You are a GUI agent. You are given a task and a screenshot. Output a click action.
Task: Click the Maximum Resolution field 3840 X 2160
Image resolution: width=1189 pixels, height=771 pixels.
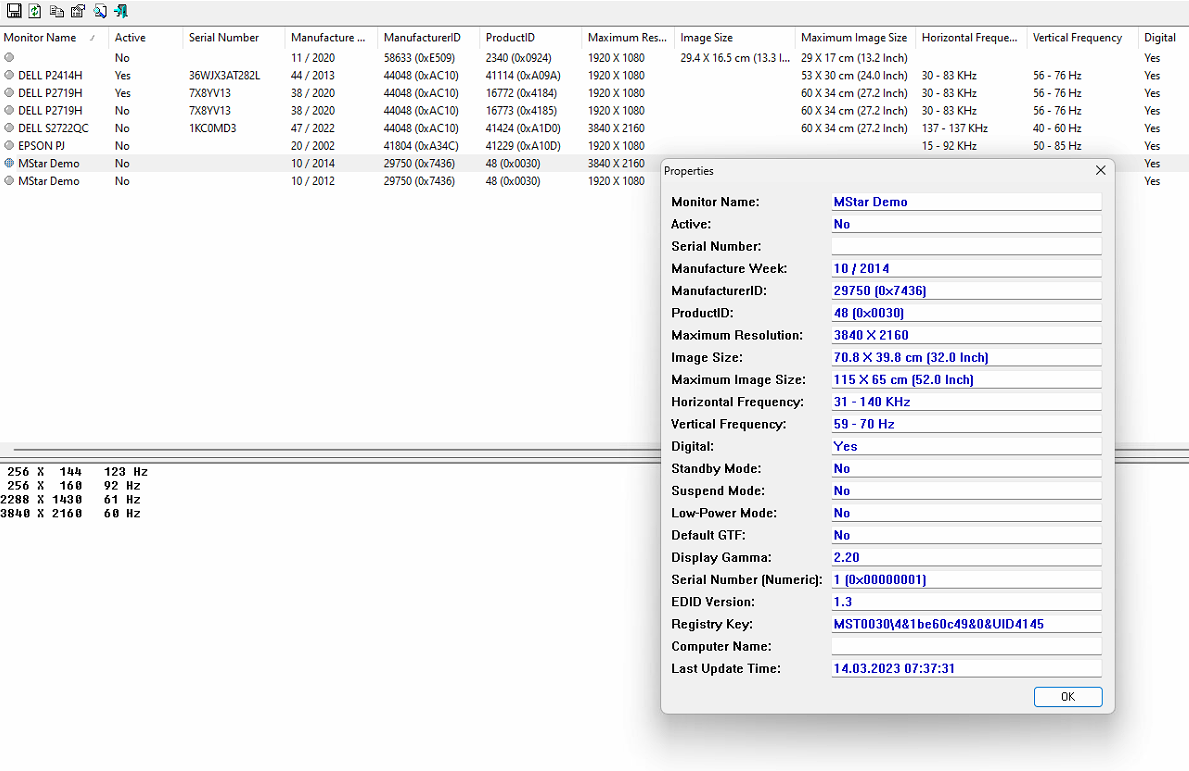[x=966, y=335]
